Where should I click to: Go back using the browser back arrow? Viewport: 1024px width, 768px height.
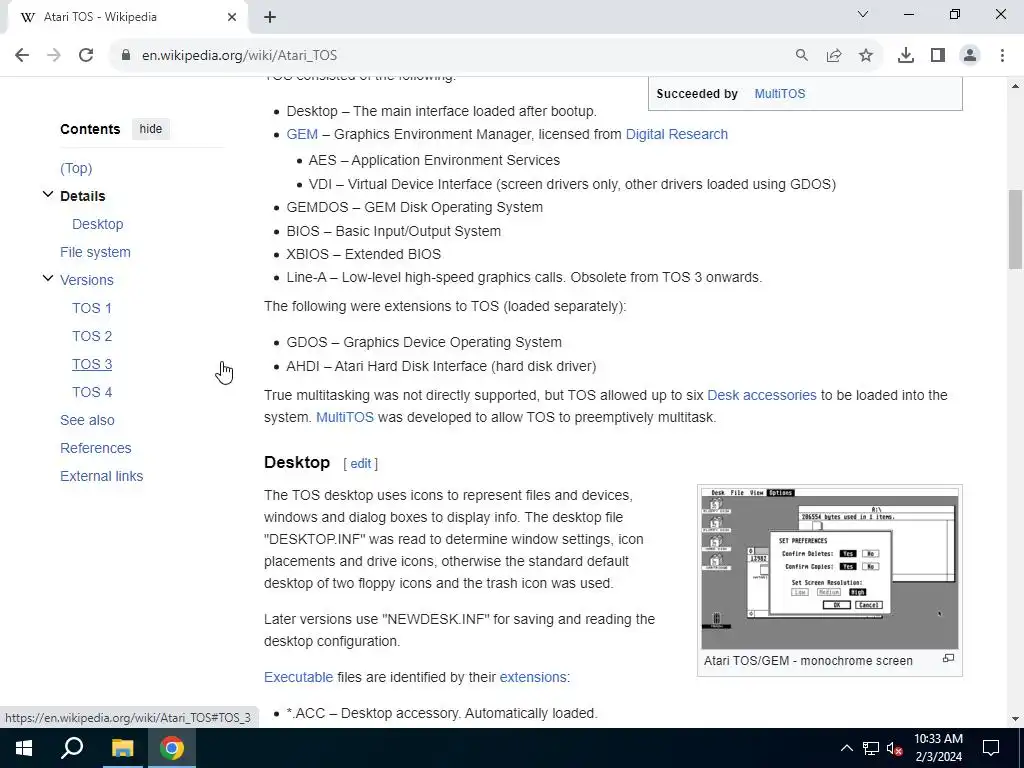coord(22,56)
